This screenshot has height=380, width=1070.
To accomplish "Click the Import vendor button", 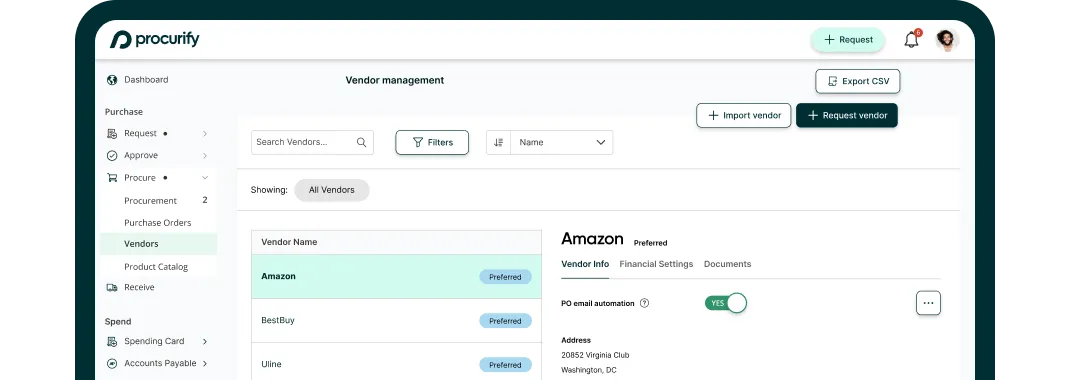I will coord(744,115).
